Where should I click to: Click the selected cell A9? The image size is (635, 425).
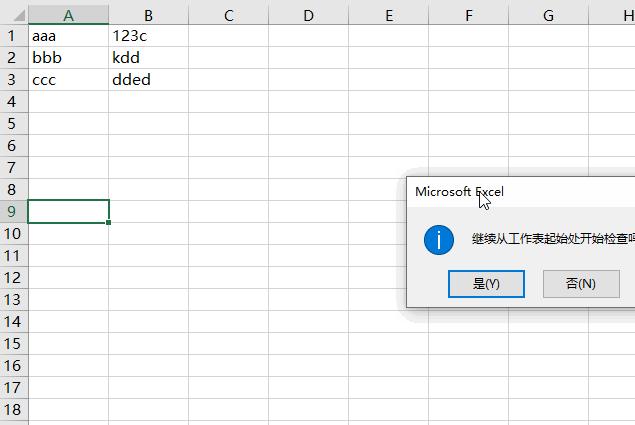68,211
